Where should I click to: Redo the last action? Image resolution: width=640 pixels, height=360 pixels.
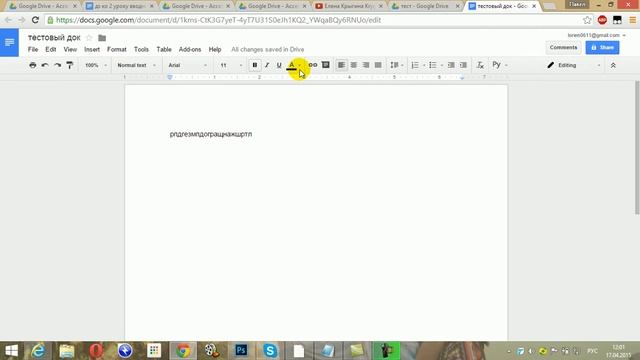[58, 65]
